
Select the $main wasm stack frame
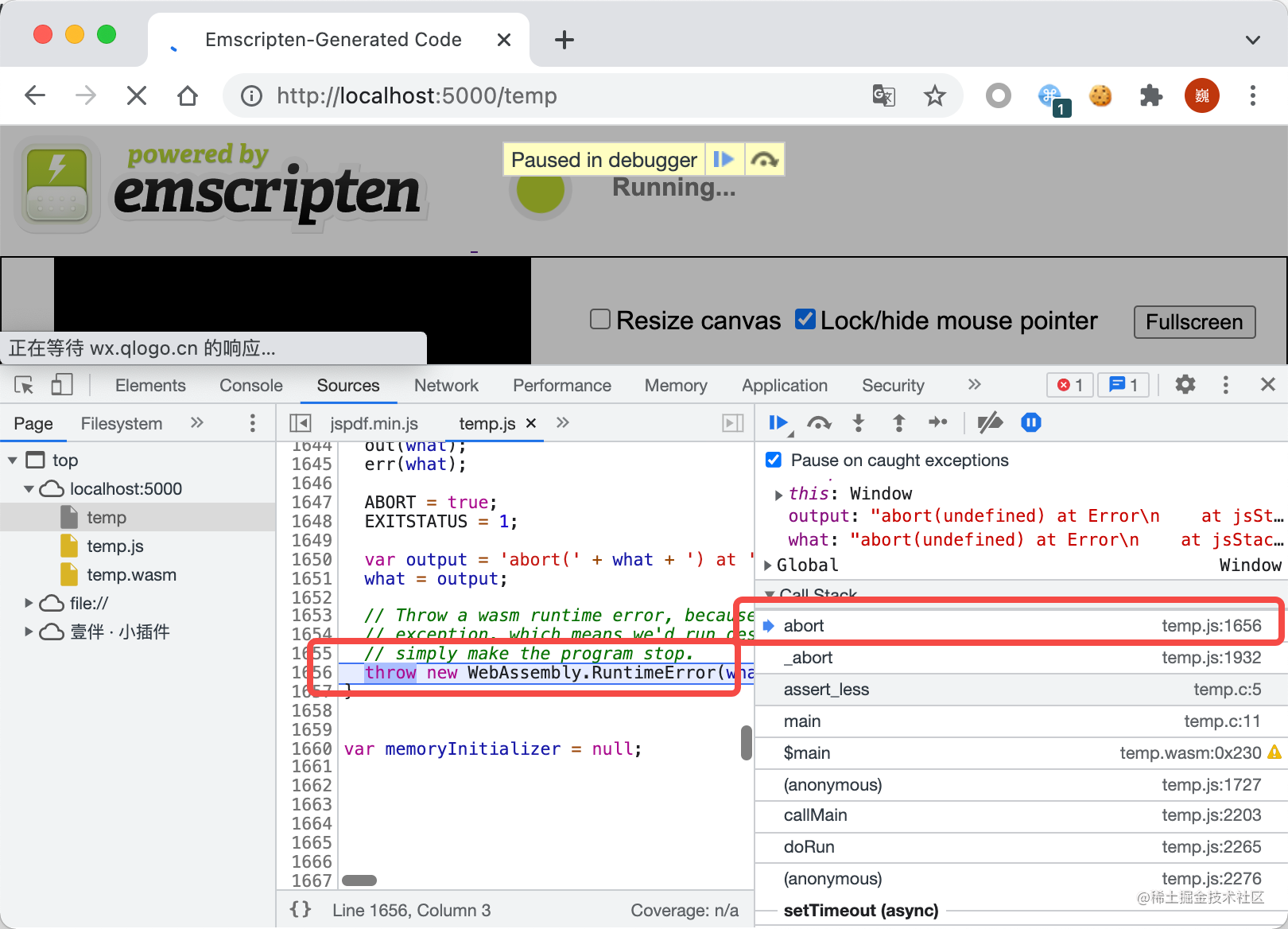pos(1021,752)
